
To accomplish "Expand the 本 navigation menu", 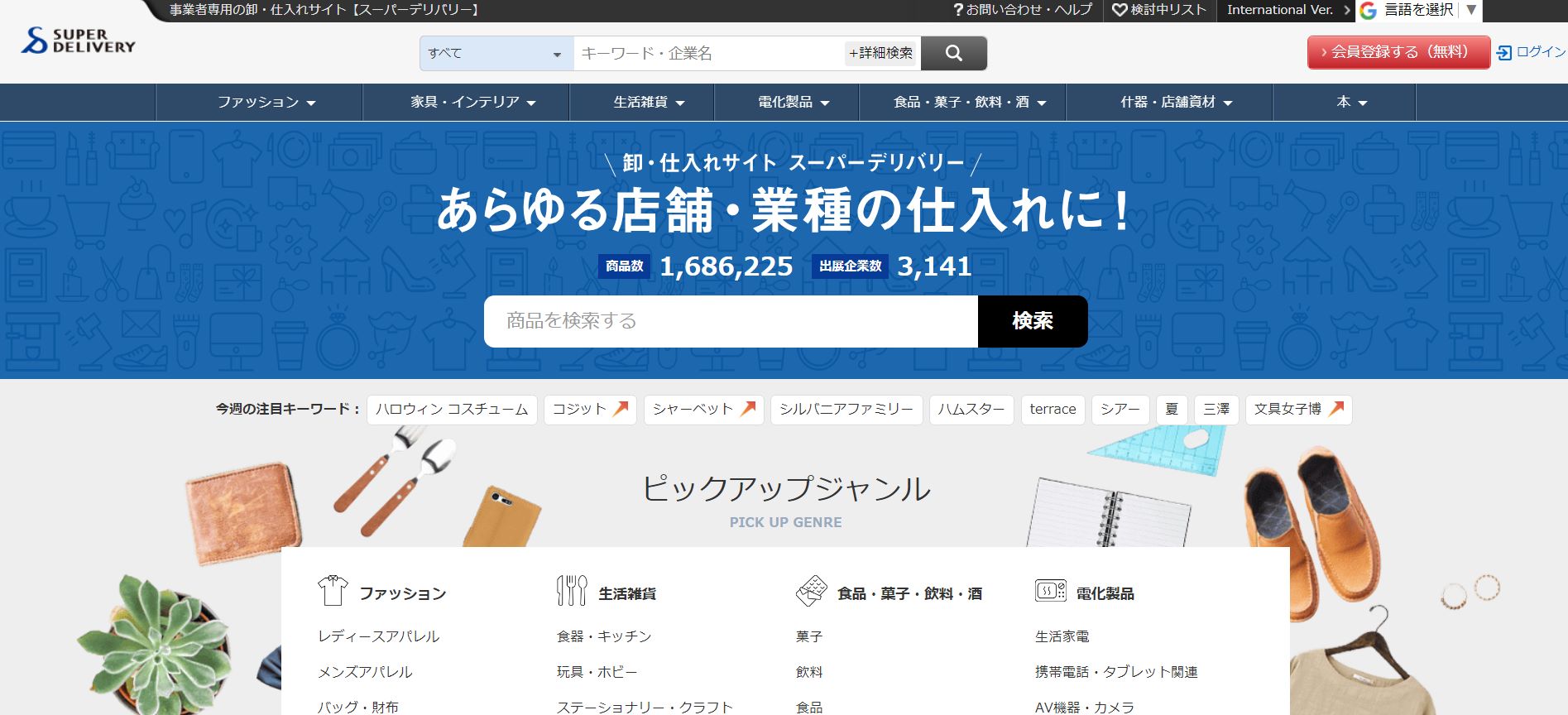I will pos(1345,103).
